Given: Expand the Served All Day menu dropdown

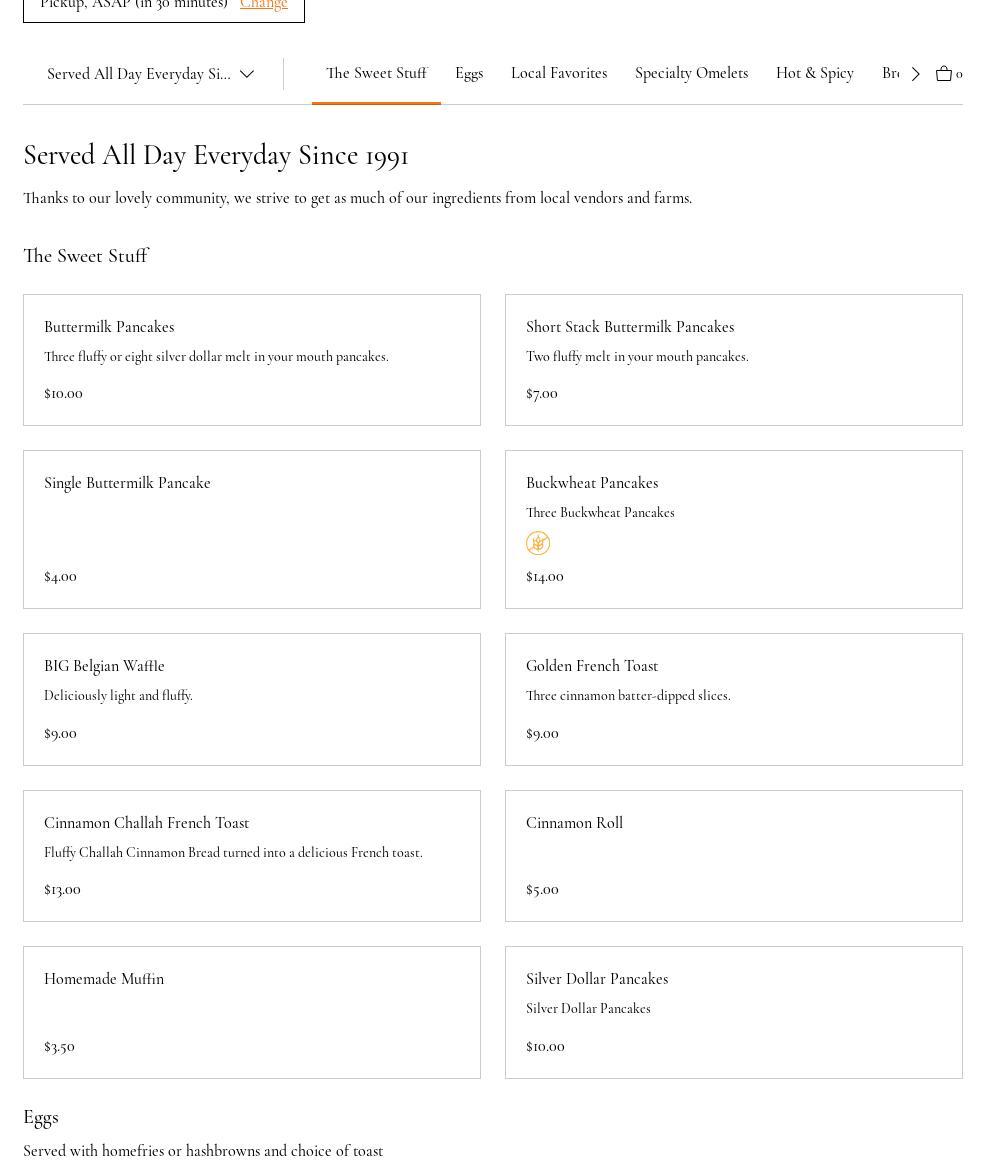Looking at the screenshot, I should [x=150, y=74].
